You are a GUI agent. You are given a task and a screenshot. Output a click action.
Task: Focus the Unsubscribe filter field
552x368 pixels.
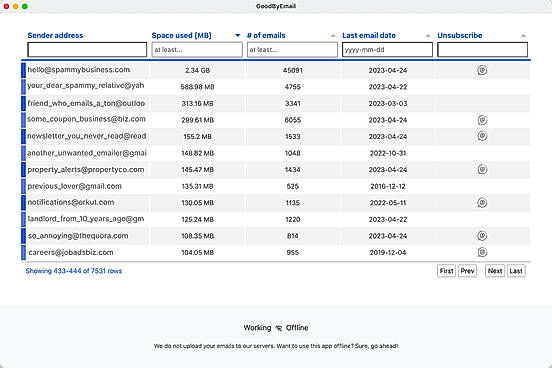[x=482, y=50]
